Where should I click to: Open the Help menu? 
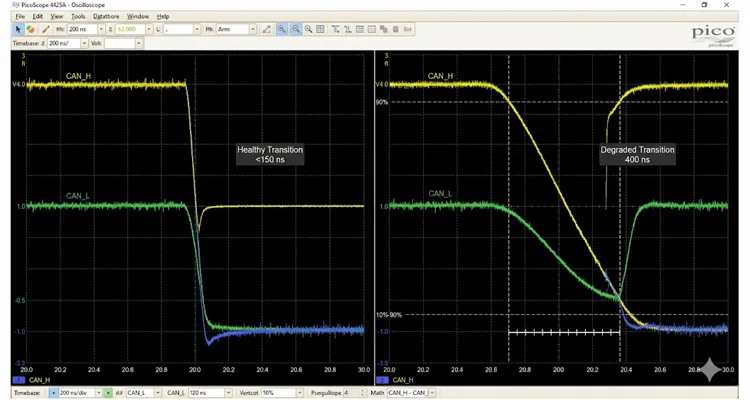click(163, 16)
